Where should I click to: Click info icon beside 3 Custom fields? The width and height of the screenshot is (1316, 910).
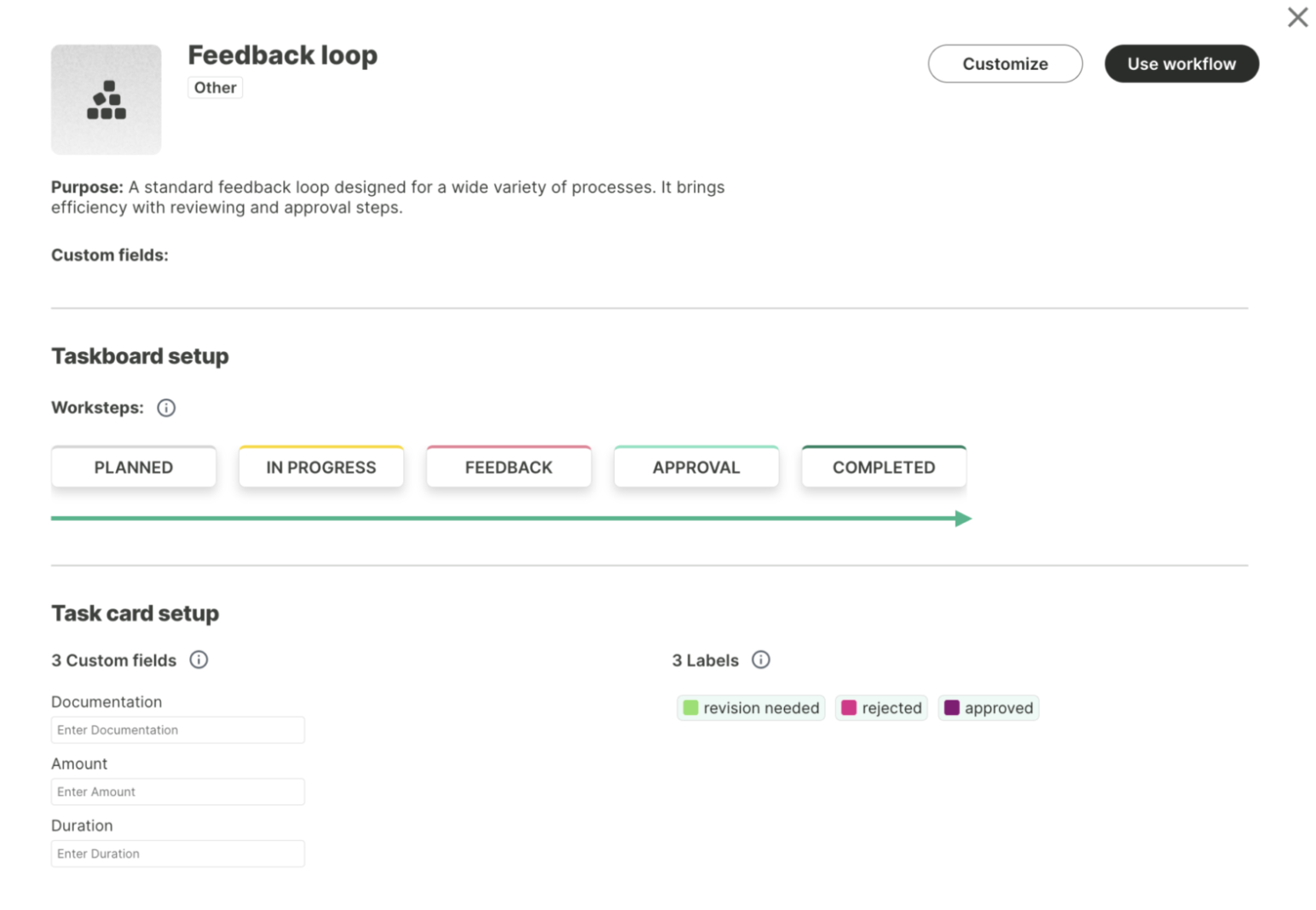pyautogui.click(x=199, y=659)
